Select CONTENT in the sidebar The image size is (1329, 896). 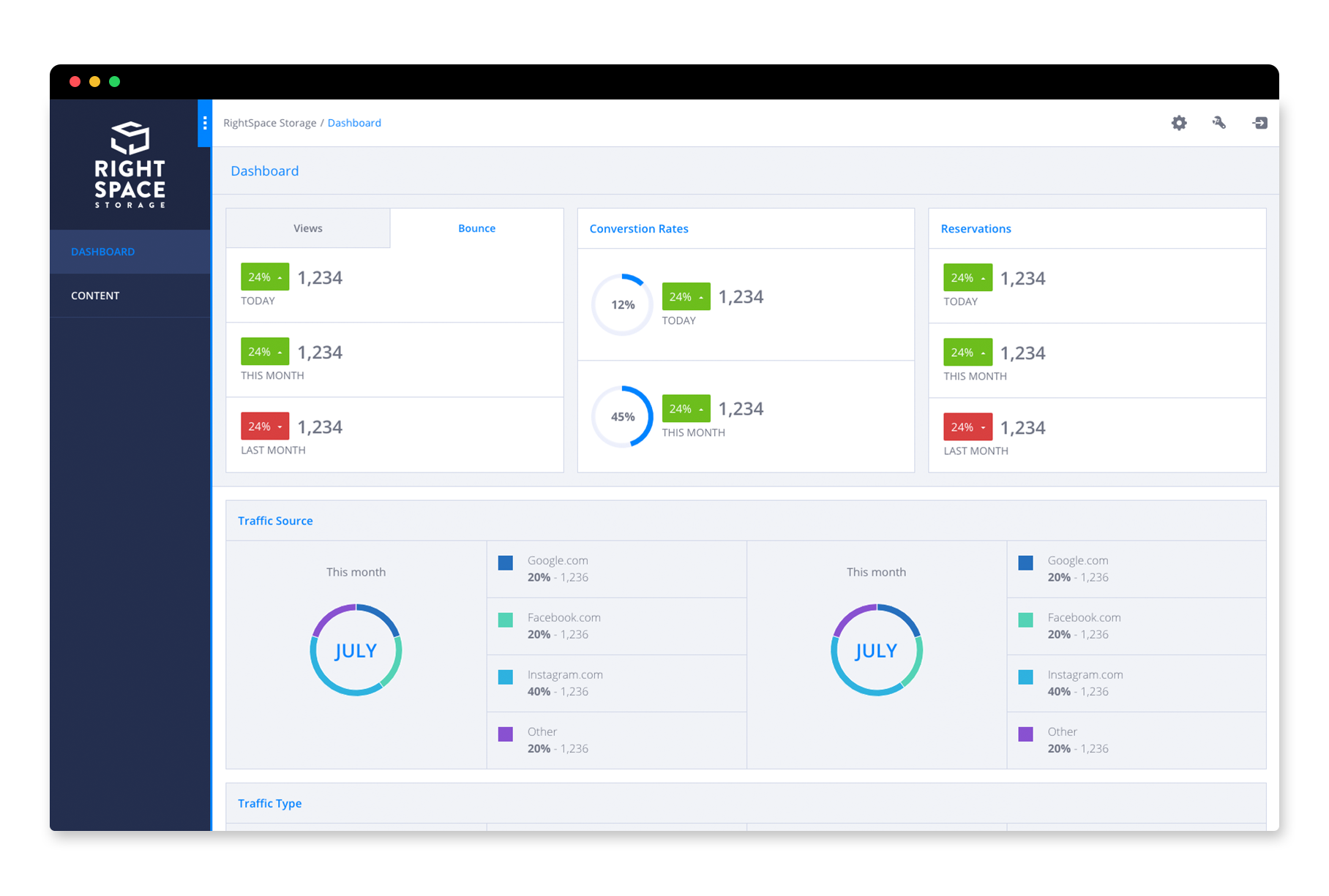pos(95,295)
